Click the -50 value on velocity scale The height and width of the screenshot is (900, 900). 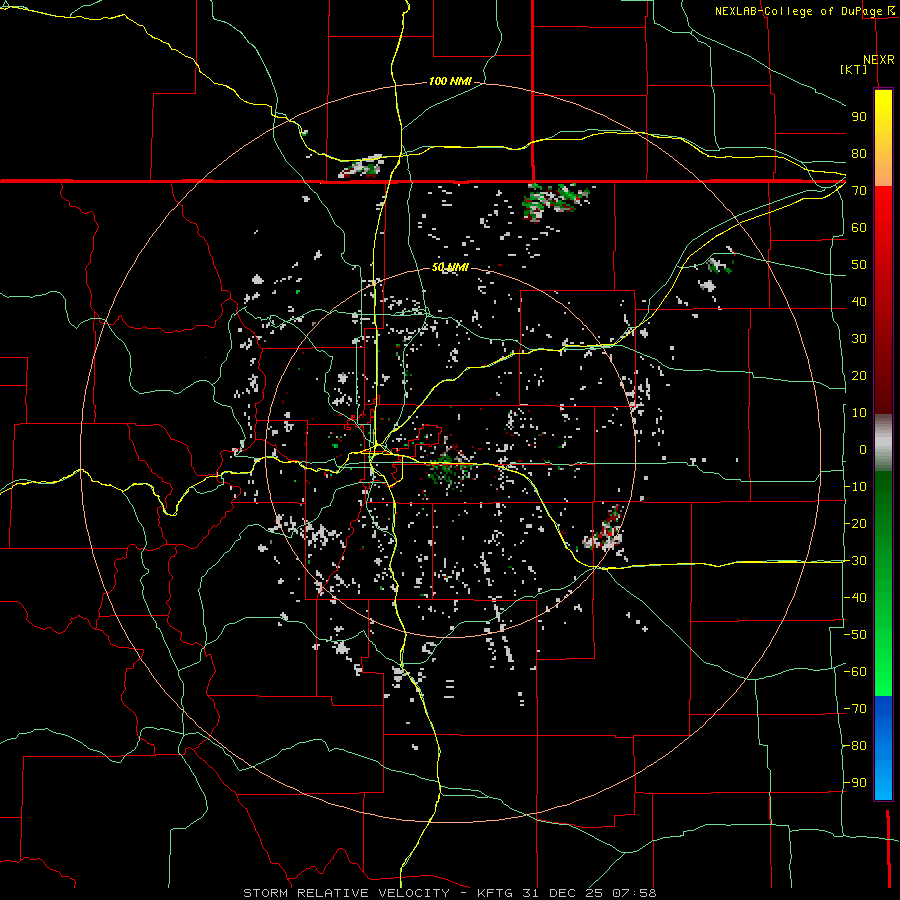pyautogui.click(x=855, y=635)
